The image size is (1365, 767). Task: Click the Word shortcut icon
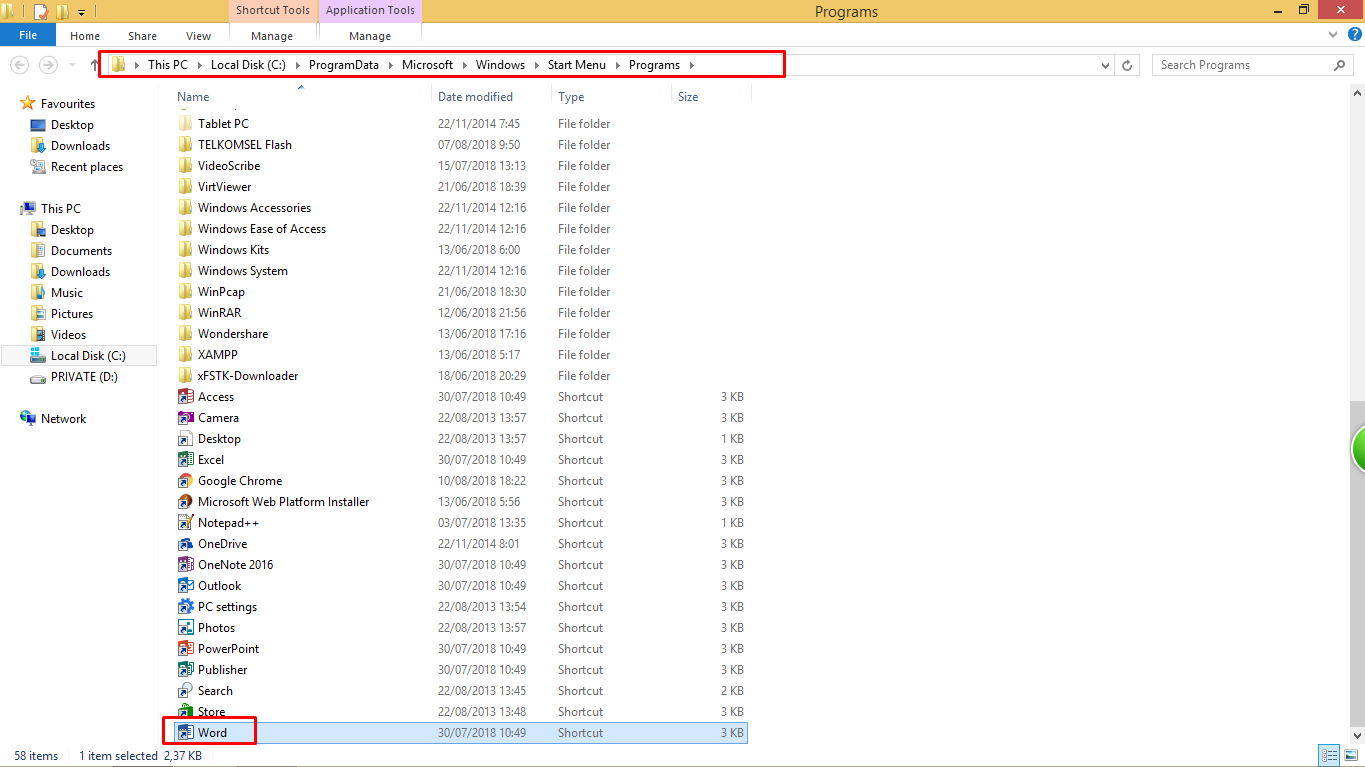(185, 733)
